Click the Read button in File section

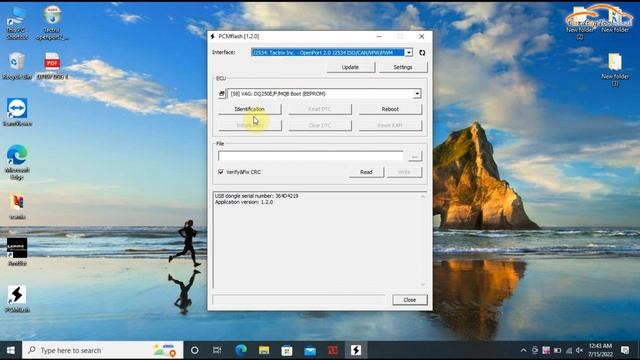coord(366,172)
